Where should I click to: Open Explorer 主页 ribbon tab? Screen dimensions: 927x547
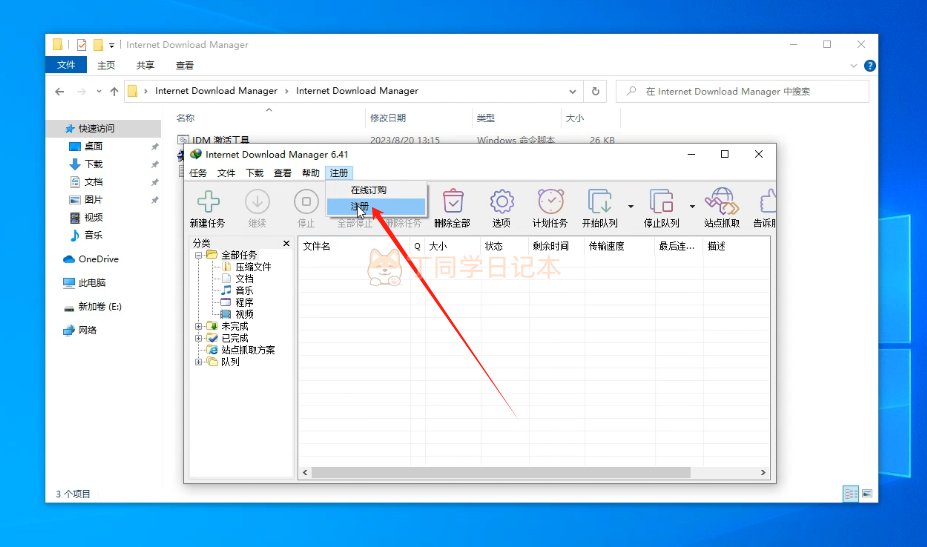tap(106, 65)
